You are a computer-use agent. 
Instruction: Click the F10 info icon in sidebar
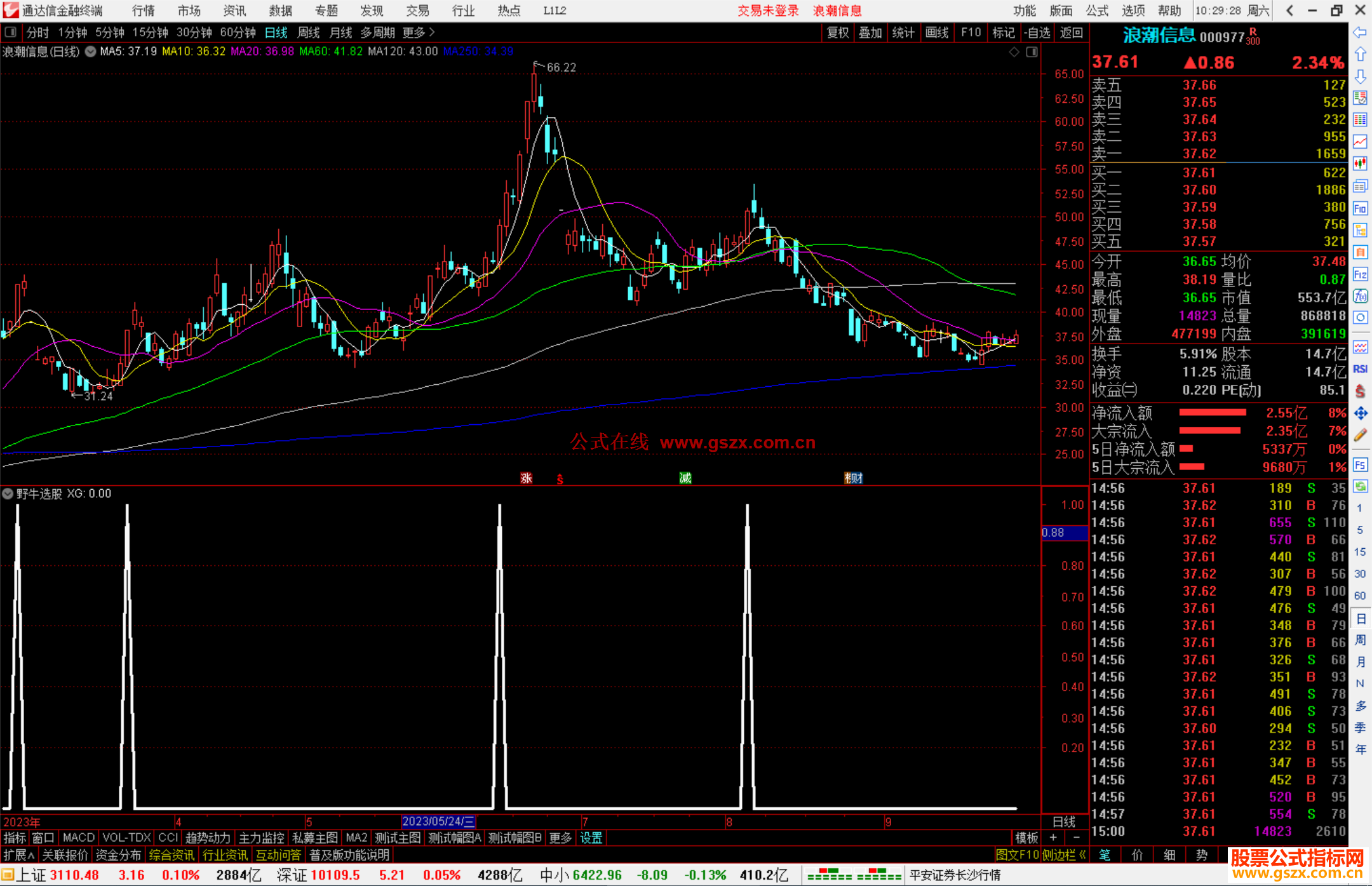1360,208
